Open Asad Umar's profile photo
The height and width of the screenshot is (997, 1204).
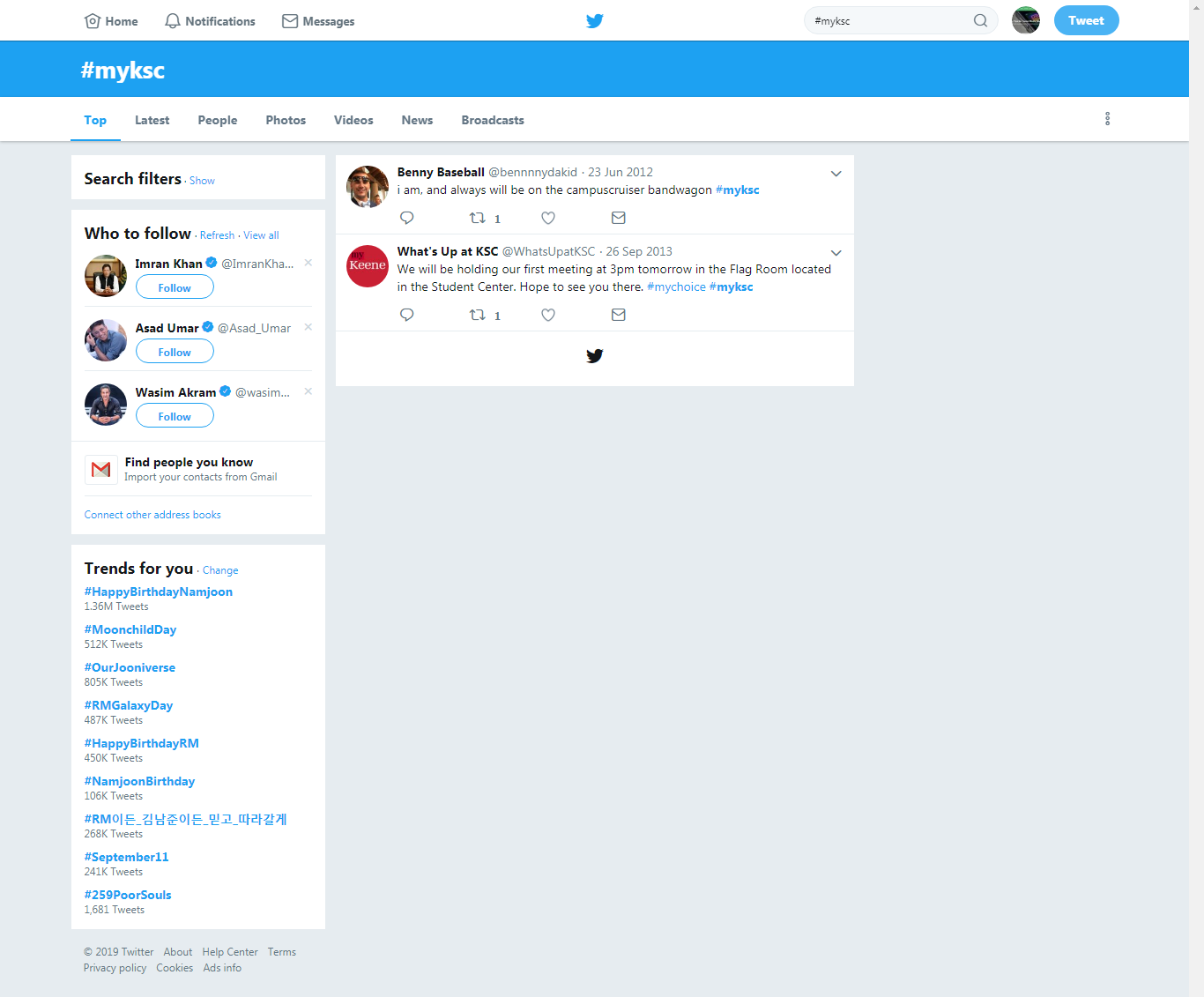(x=106, y=340)
